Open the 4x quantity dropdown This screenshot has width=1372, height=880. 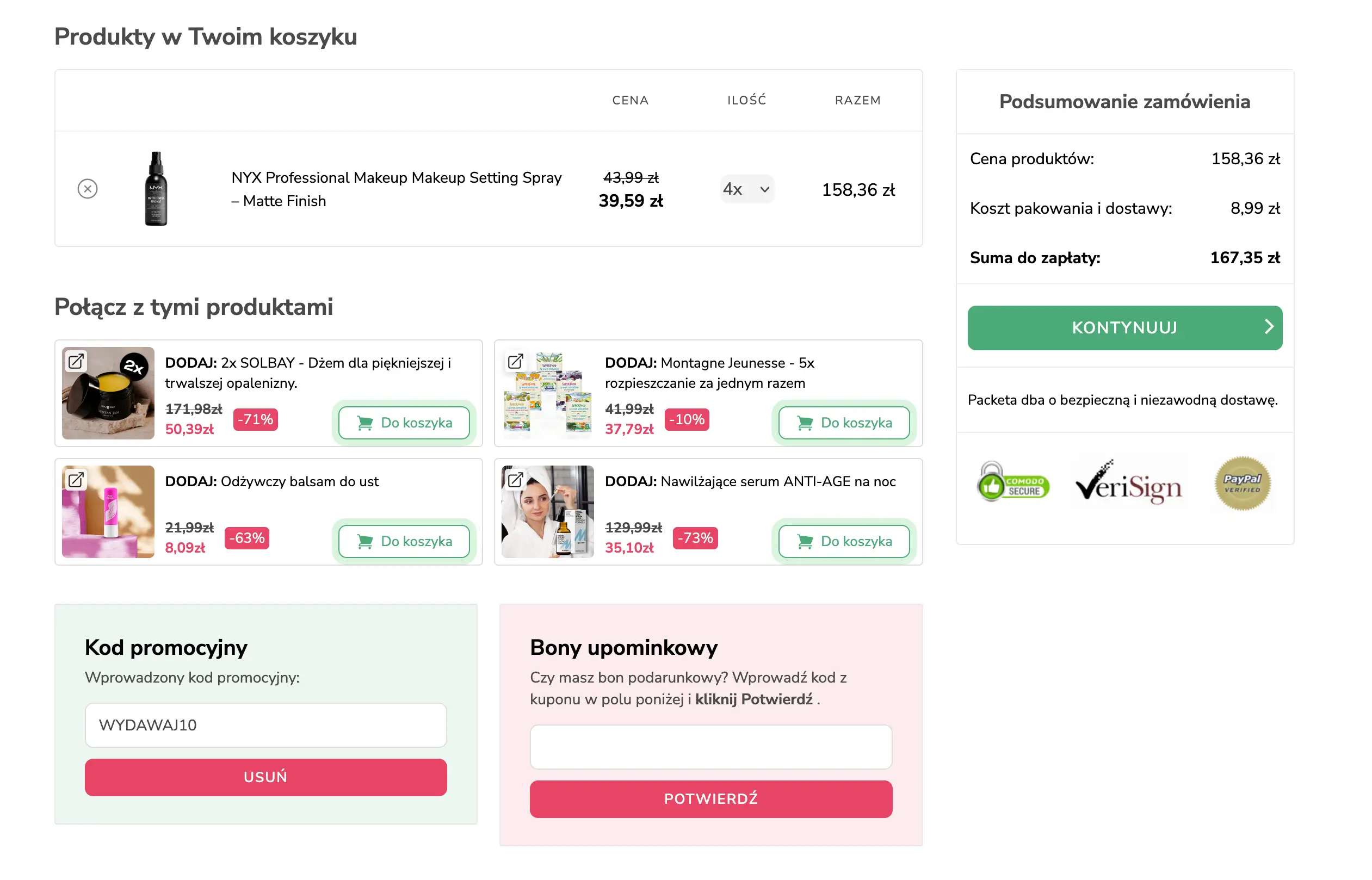pyautogui.click(x=746, y=189)
